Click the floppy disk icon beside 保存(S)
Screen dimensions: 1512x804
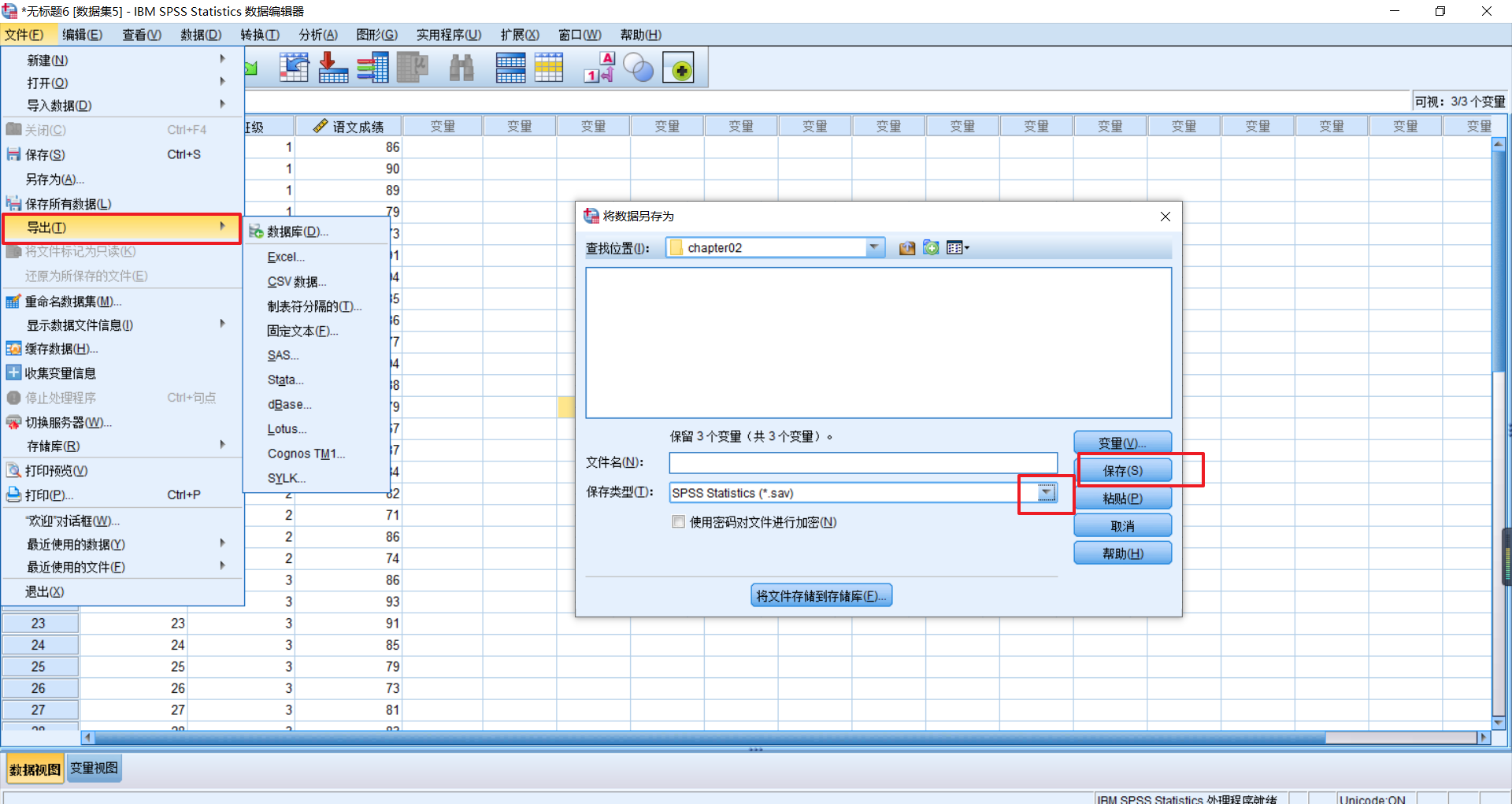pos(13,154)
